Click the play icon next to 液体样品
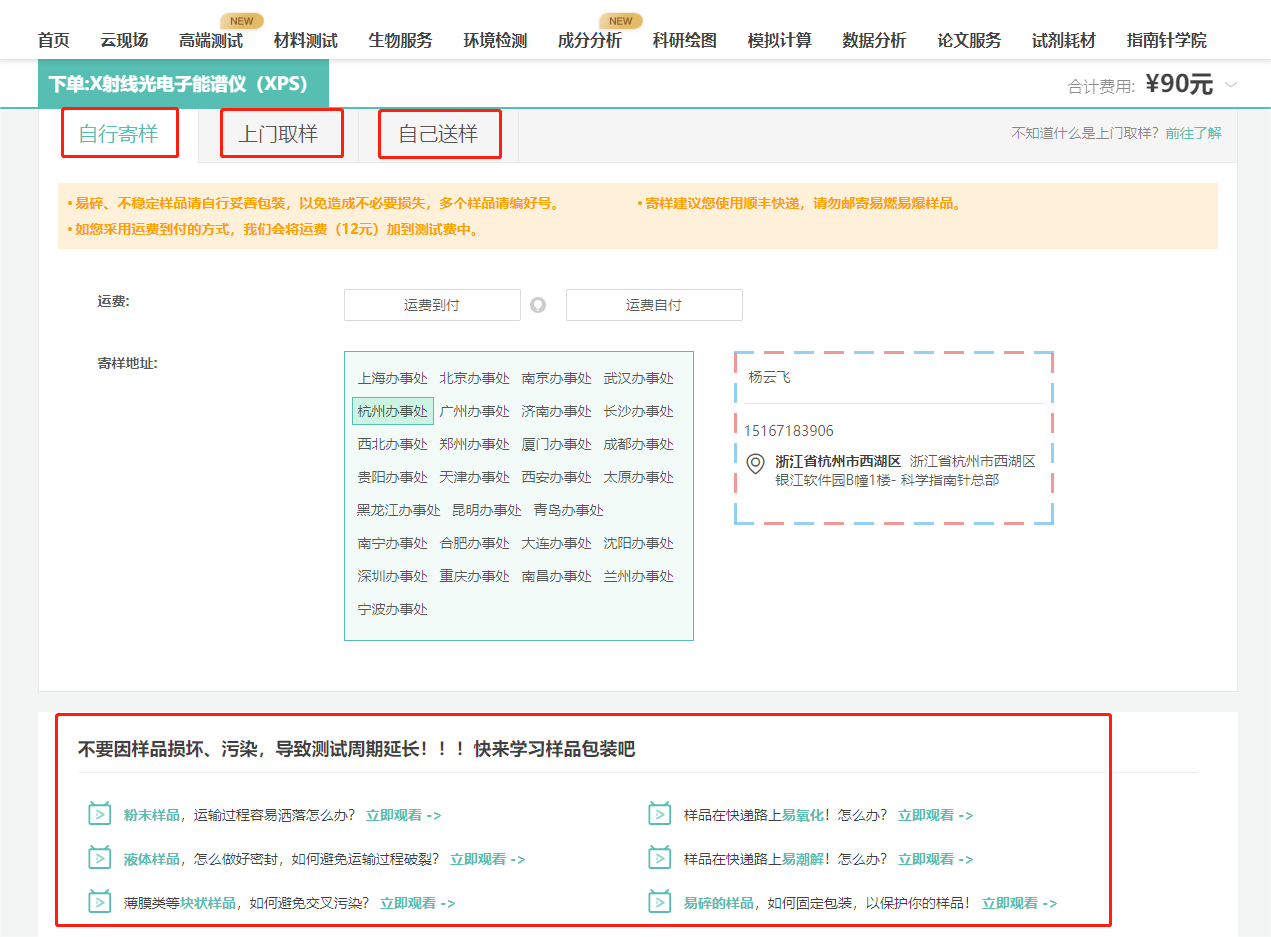Viewport: 1271px width, 937px height. click(x=98, y=858)
